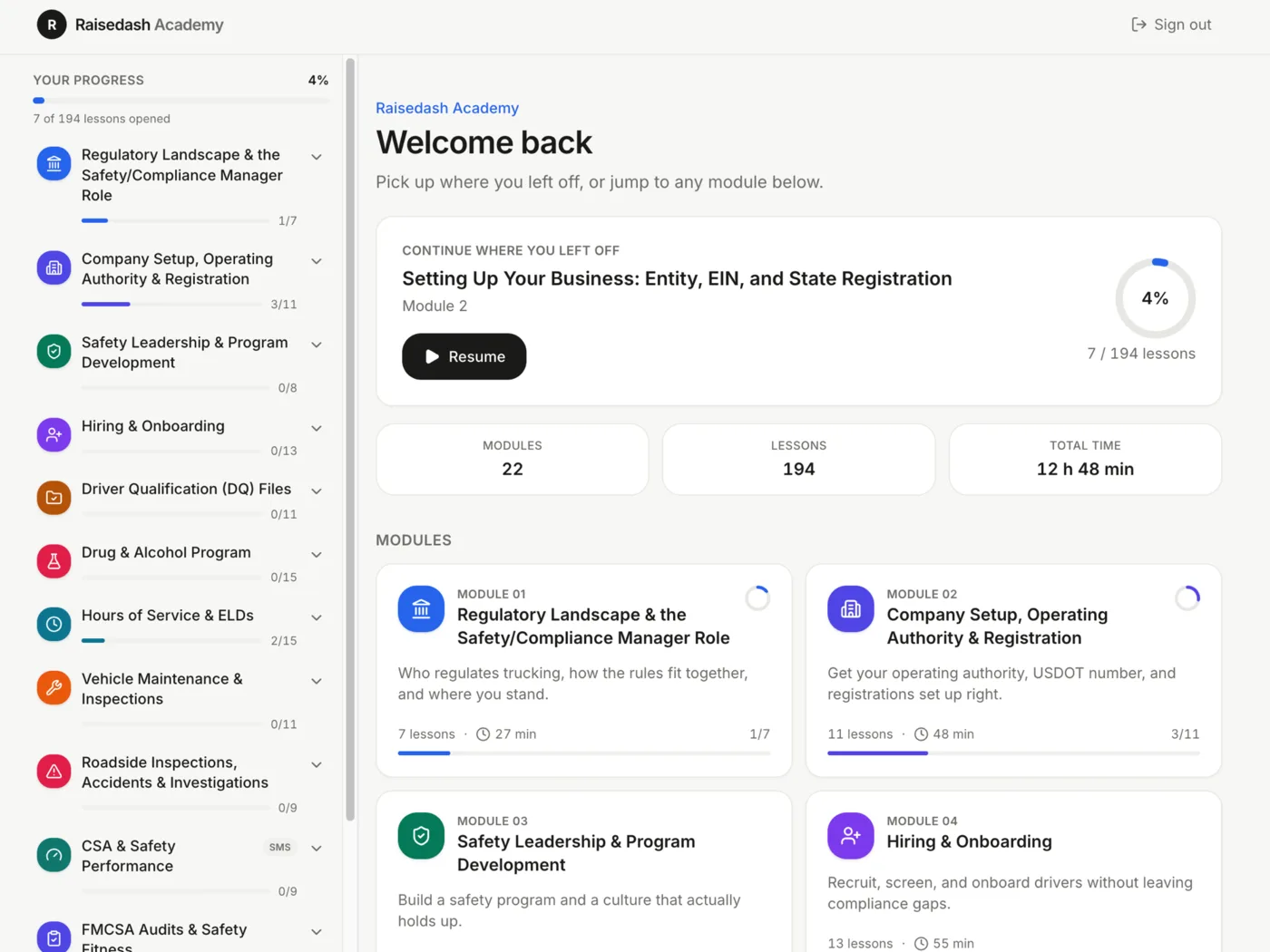
Task: Click the SMS badge on CSA item
Action: (279, 848)
